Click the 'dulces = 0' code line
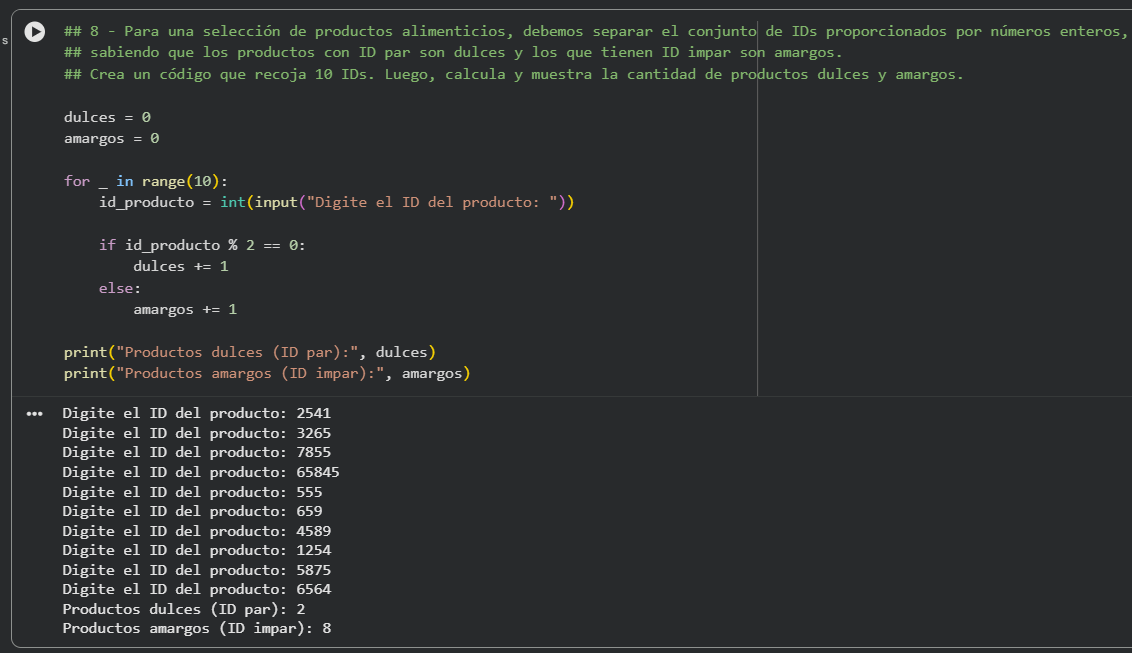 coord(107,117)
